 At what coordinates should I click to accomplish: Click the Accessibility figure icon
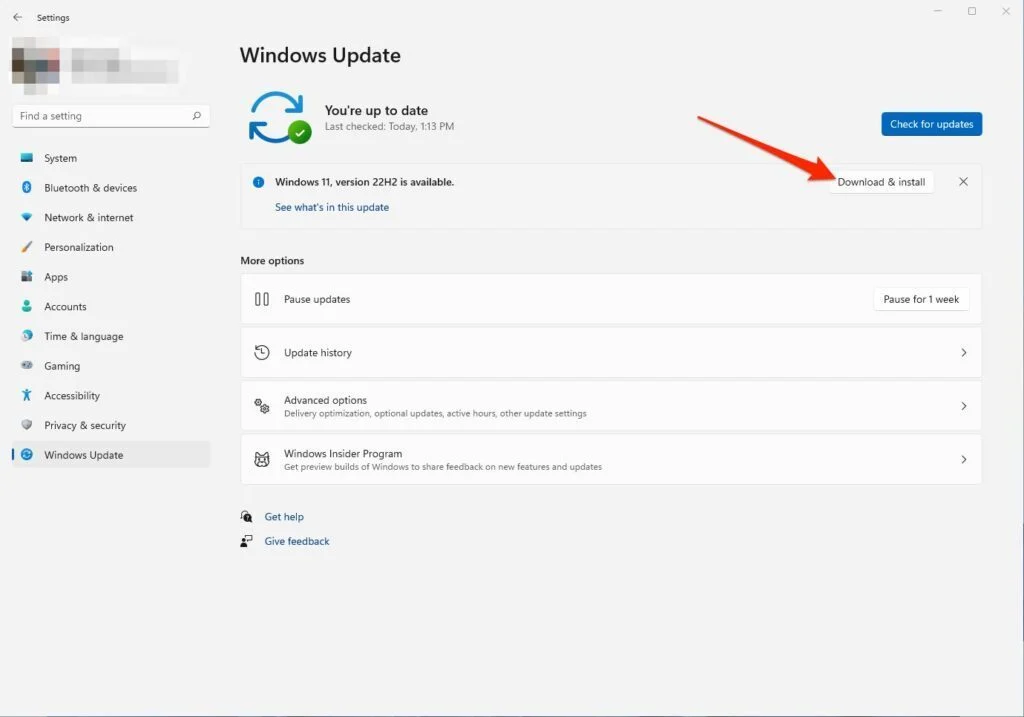tap(27, 395)
